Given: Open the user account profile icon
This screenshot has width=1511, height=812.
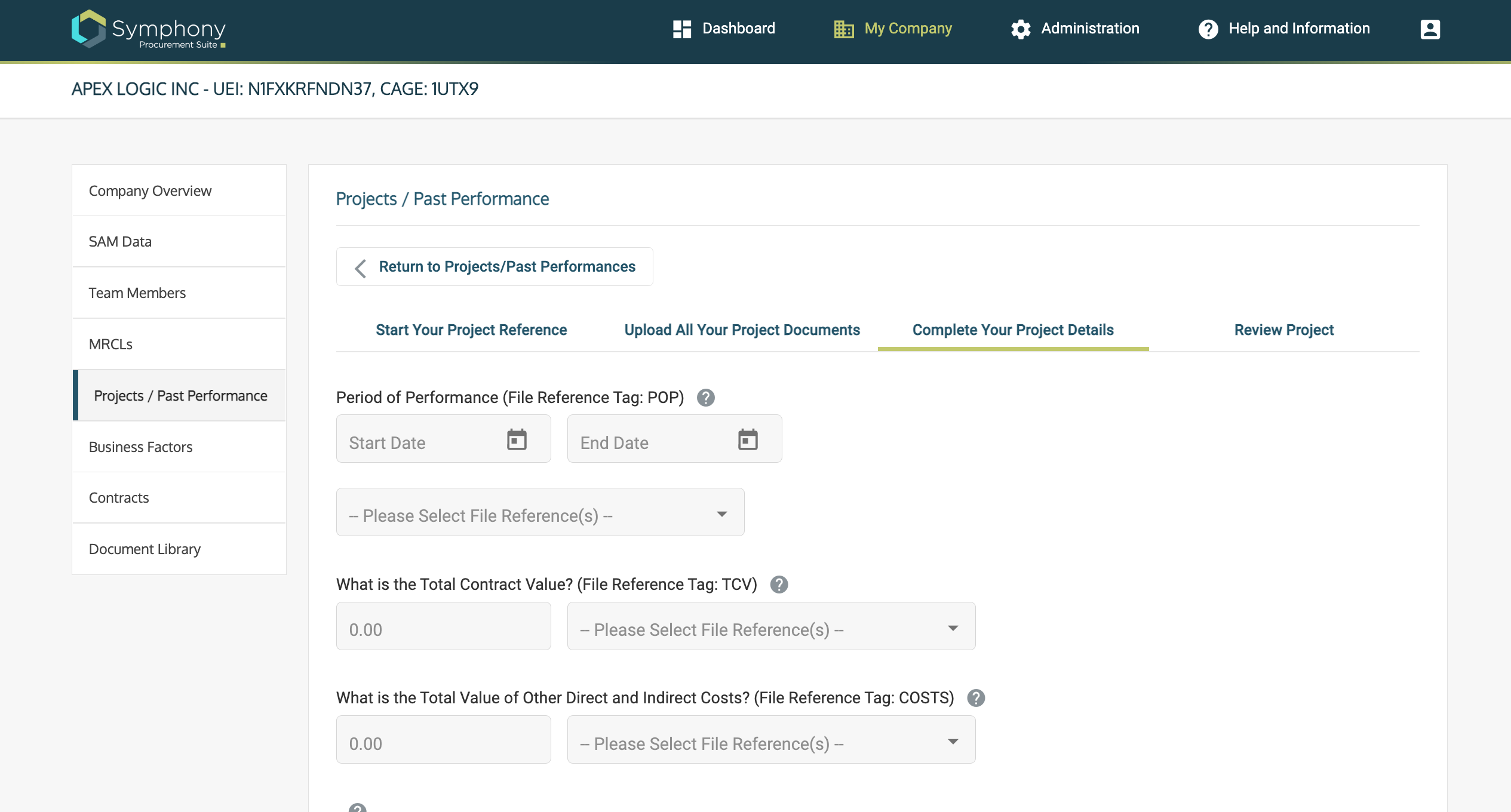Looking at the screenshot, I should pos(1430,29).
